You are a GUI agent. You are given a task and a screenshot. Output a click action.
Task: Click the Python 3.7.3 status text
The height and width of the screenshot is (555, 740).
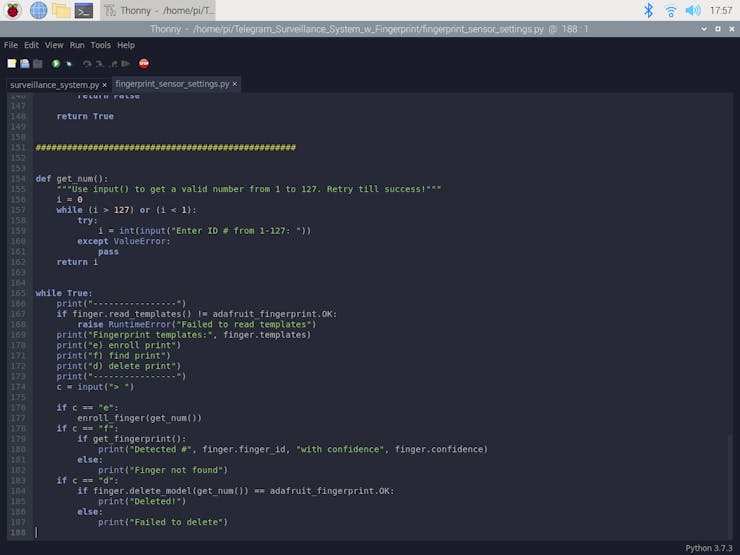click(x=708, y=548)
